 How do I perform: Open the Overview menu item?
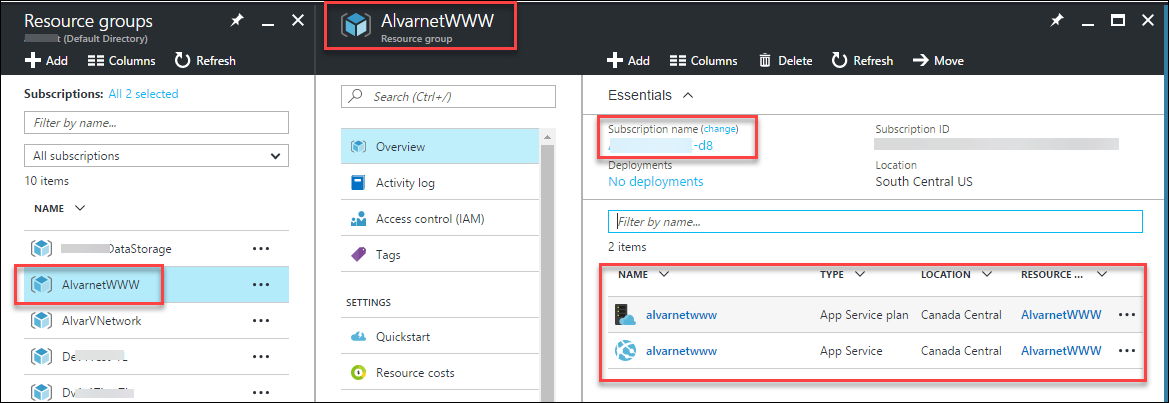pyautogui.click(x=440, y=147)
